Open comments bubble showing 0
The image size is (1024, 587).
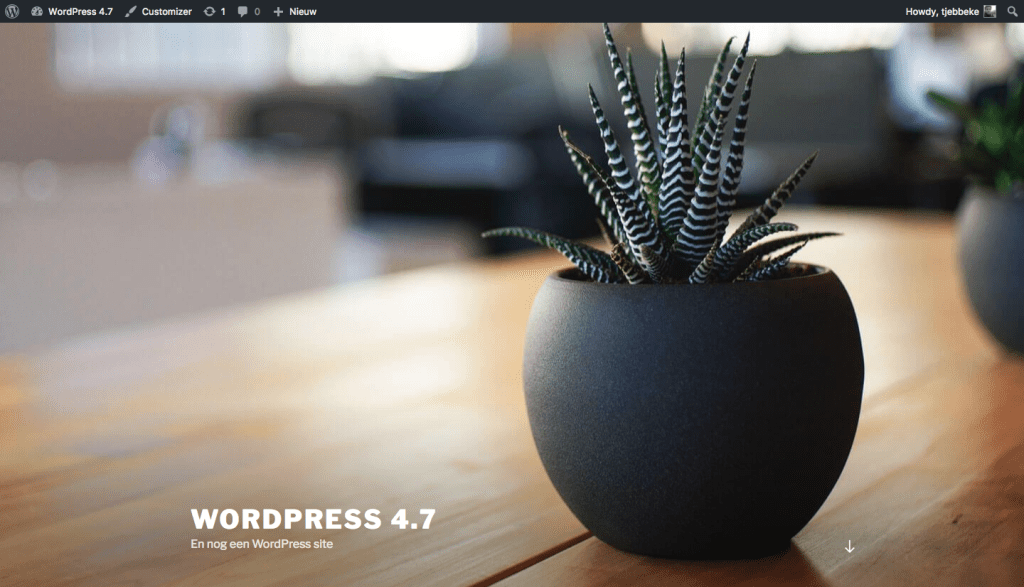click(249, 11)
